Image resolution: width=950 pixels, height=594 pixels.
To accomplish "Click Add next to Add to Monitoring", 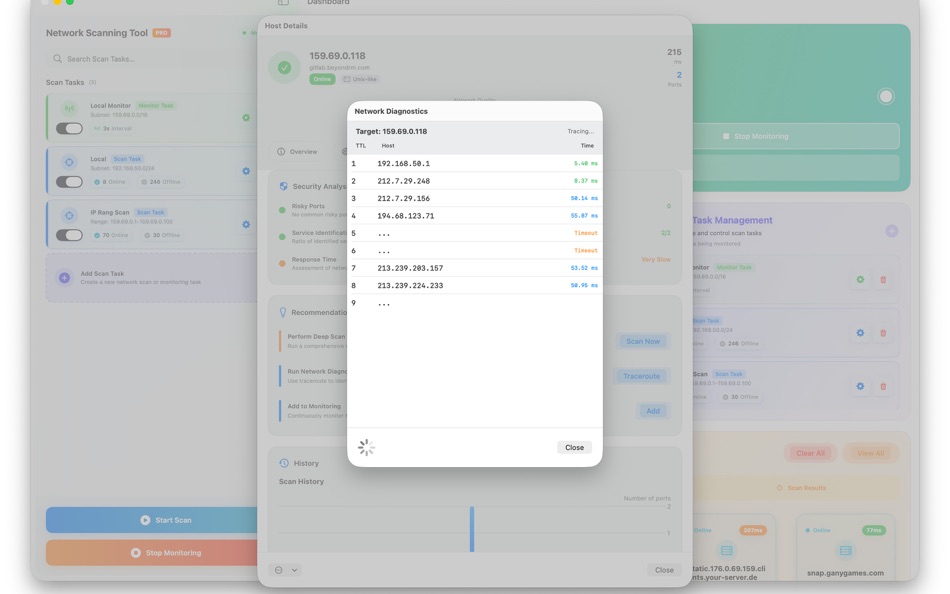I will 653,411.
